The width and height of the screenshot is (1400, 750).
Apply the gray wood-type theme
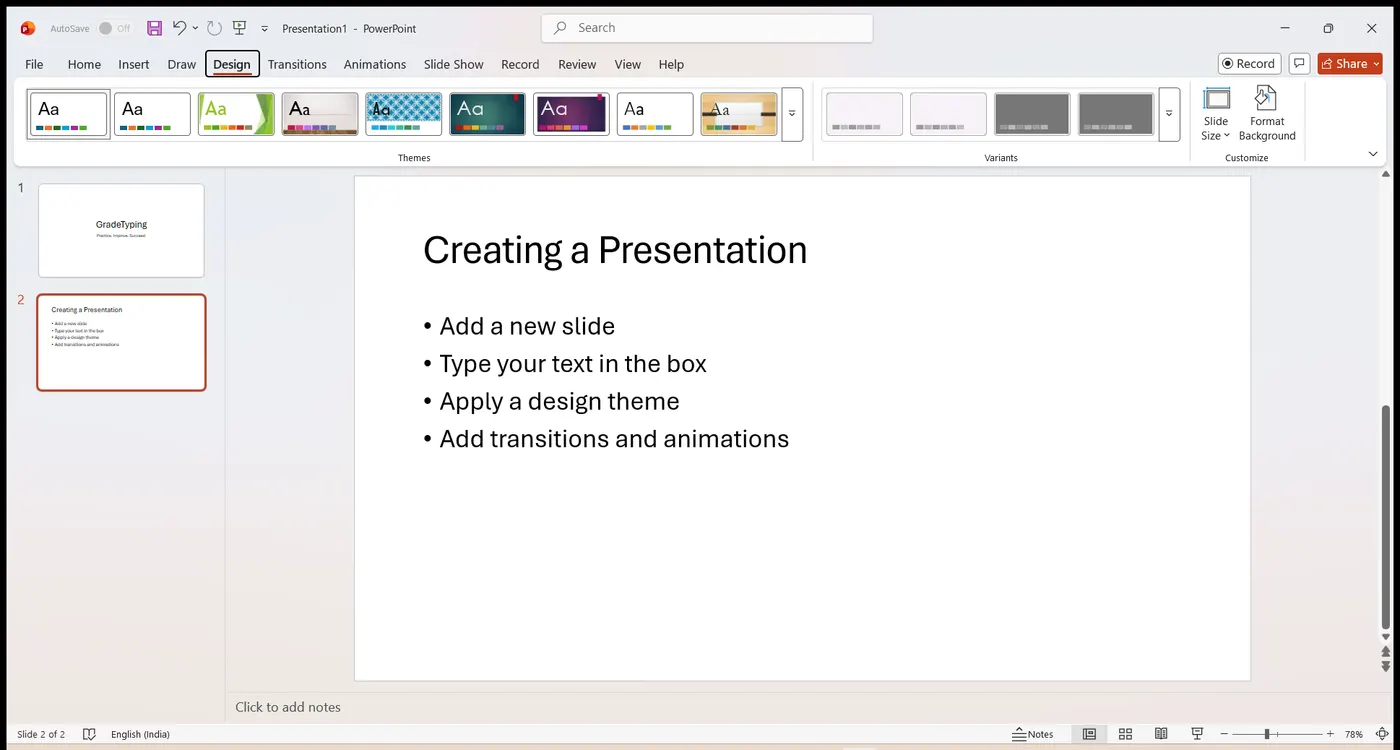pos(320,114)
